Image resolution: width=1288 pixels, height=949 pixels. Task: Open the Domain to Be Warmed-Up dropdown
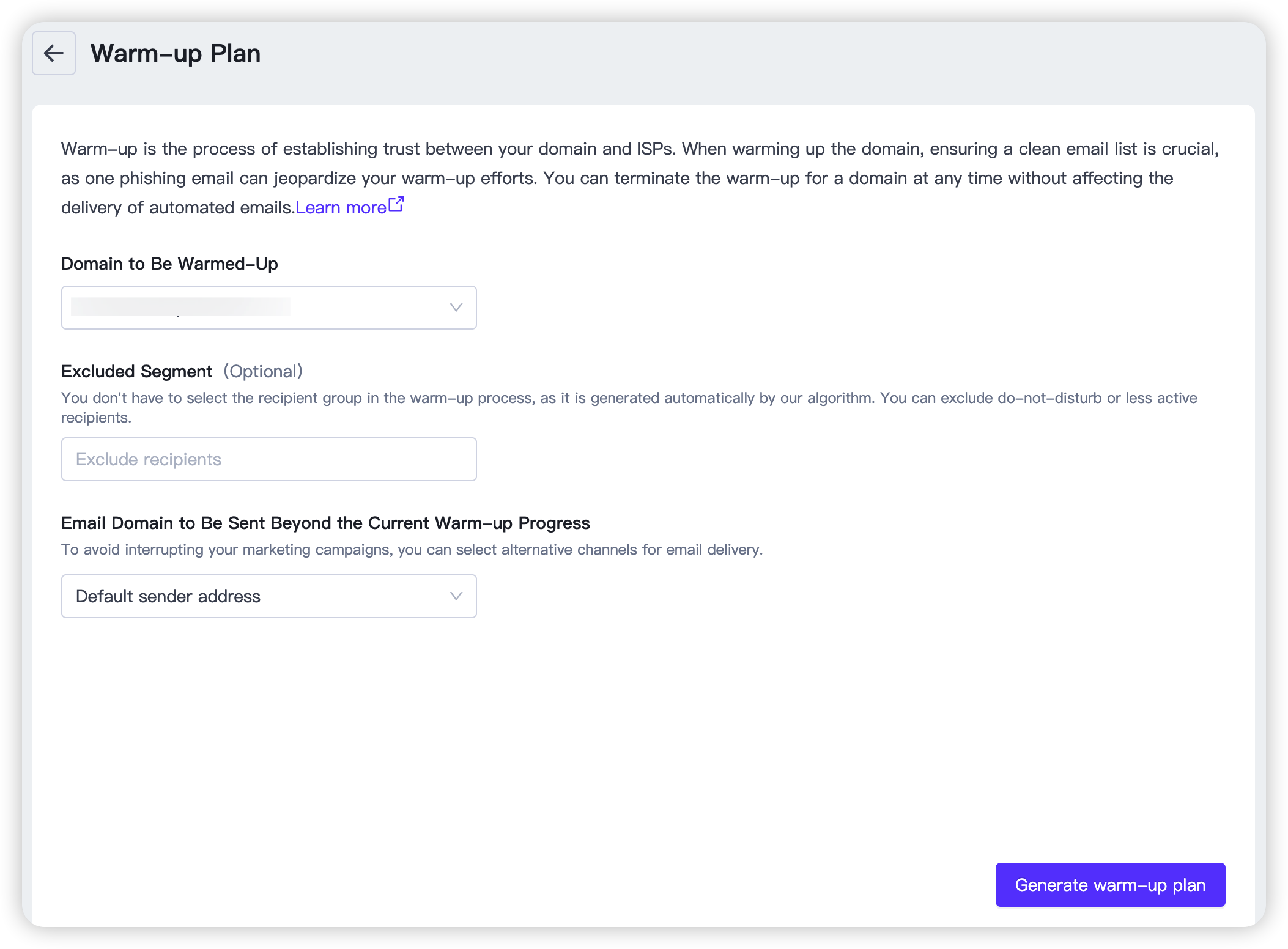[x=268, y=308]
